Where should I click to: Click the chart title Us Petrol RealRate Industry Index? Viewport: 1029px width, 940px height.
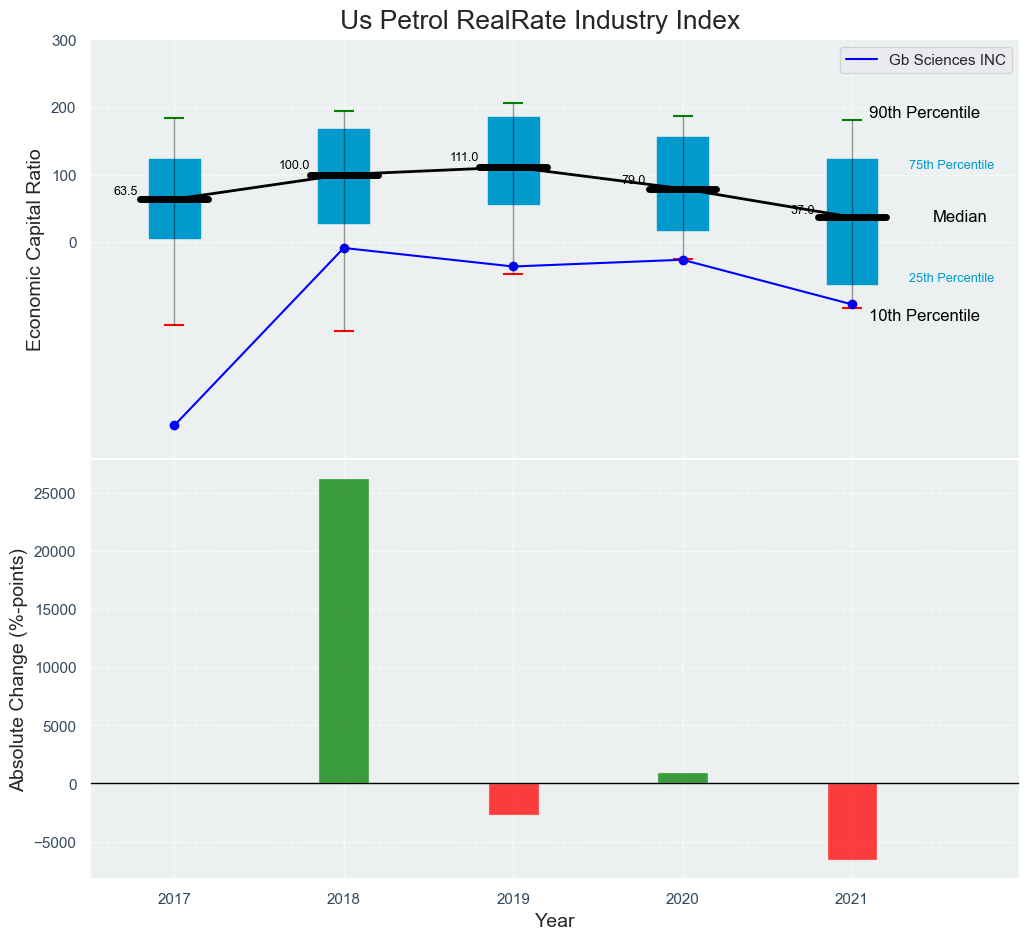tap(540, 20)
